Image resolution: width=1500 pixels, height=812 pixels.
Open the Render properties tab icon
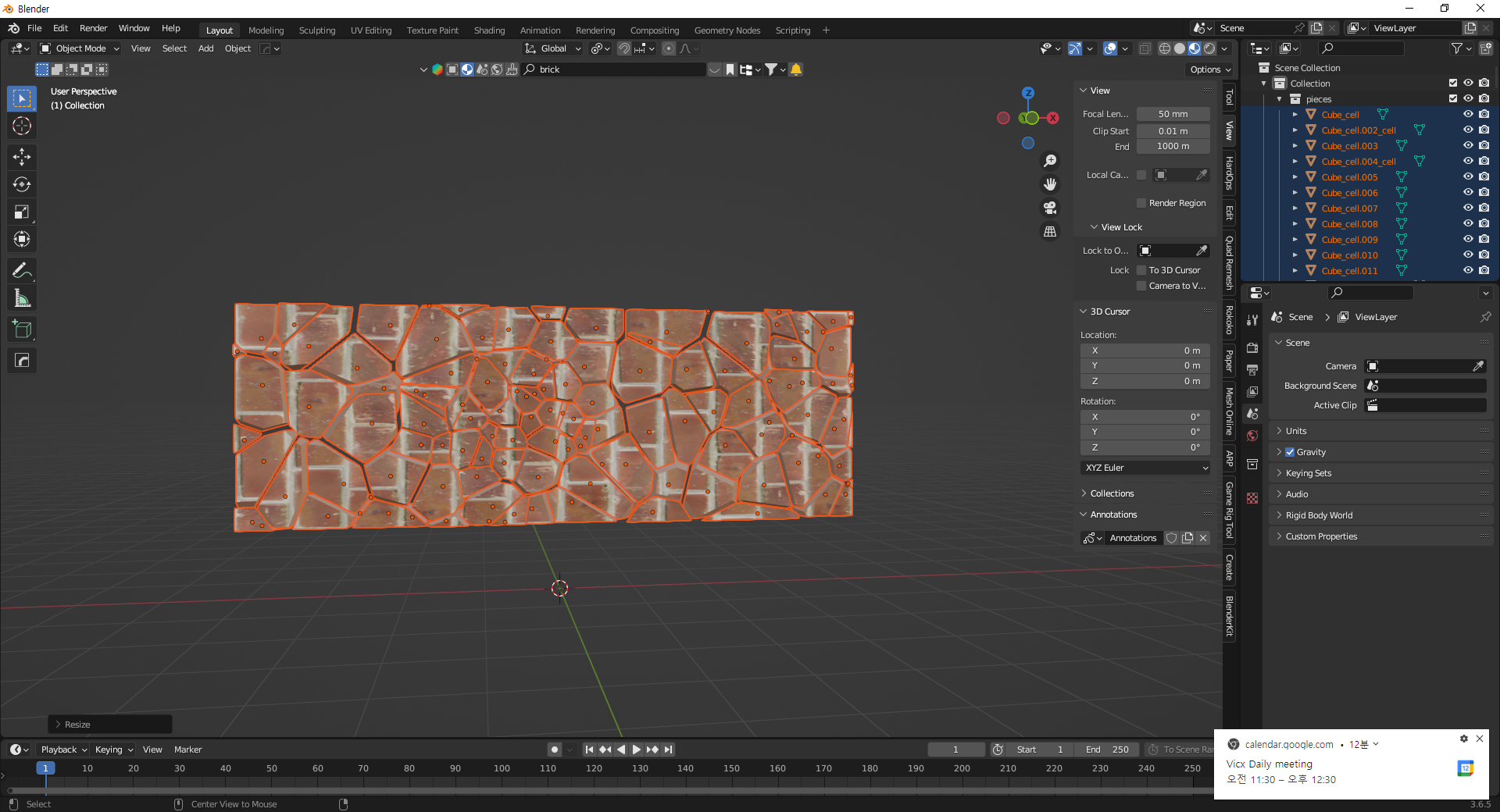[x=1252, y=347]
